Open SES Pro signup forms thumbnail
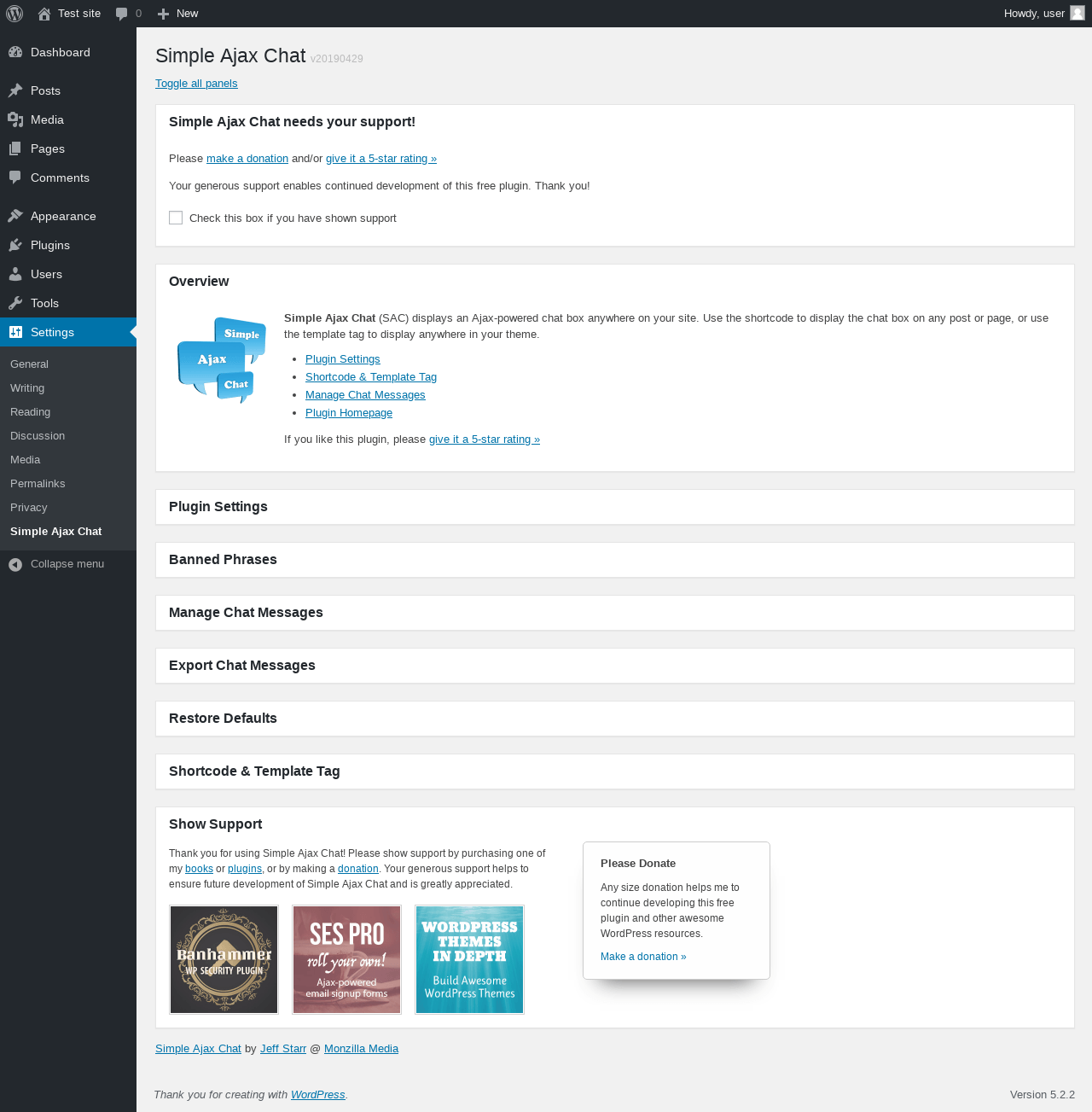 click(x=347, y=960)
